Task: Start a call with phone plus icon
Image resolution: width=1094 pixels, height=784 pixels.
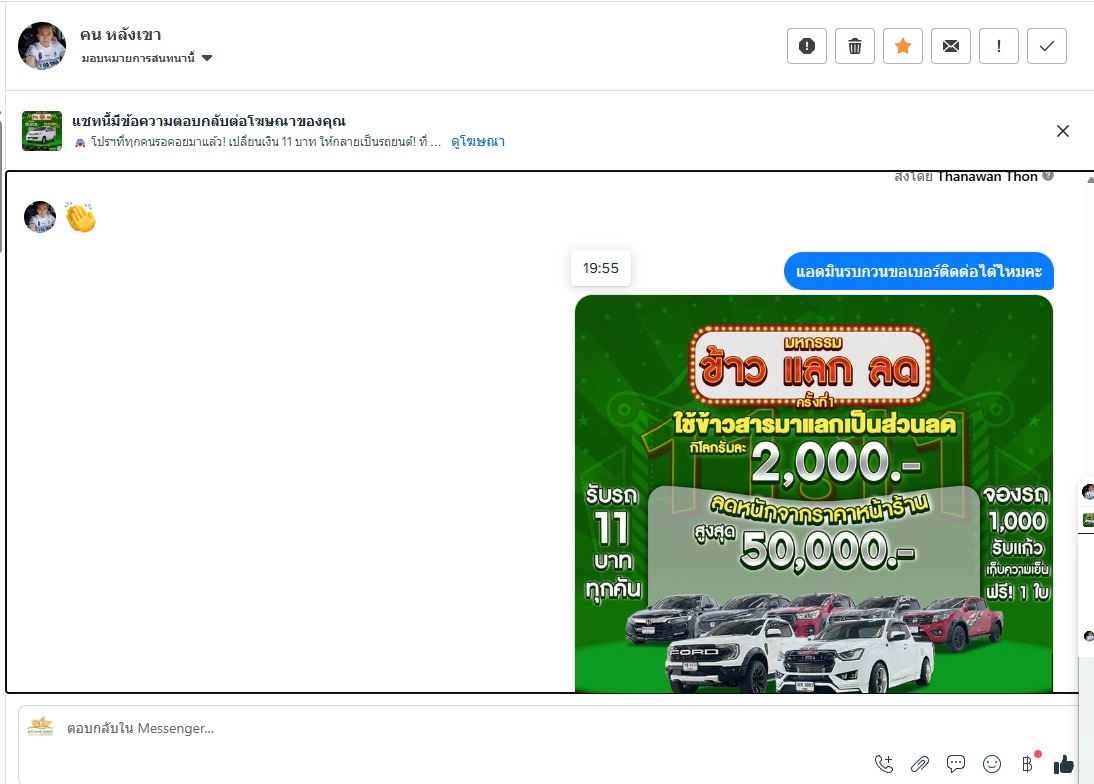Action: click(x=884, y=764)
